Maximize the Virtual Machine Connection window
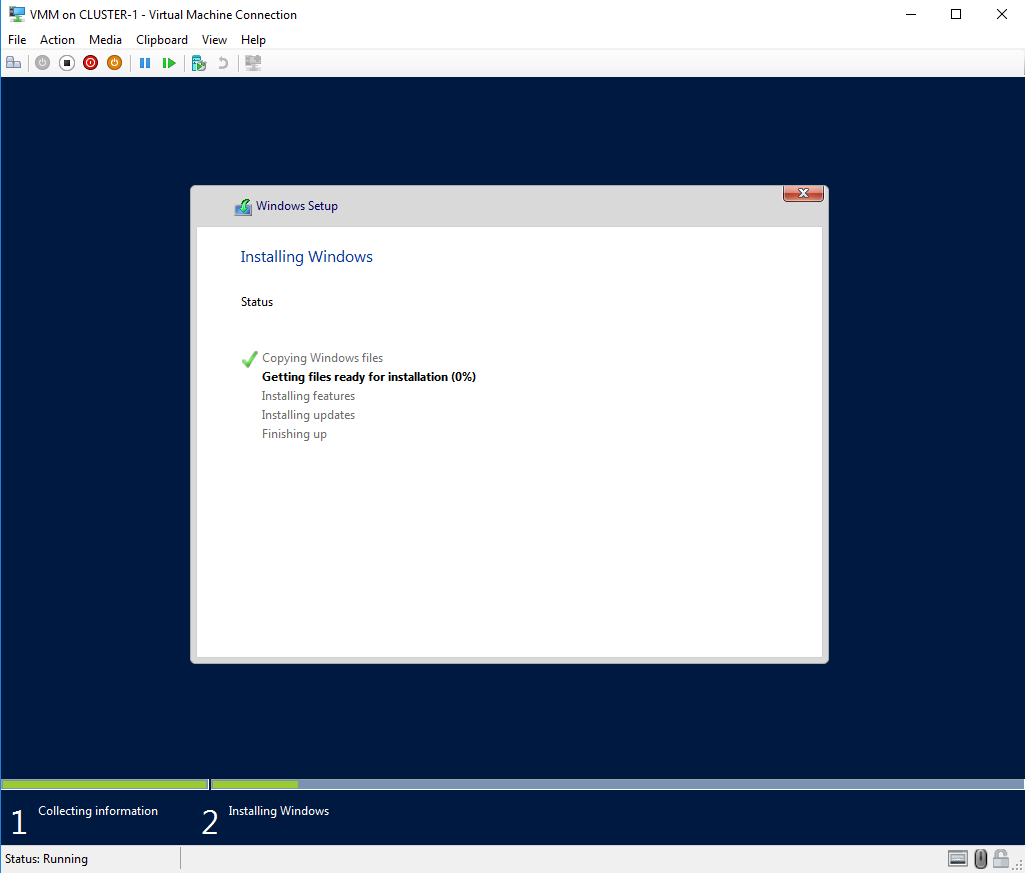The image size is (1025, 873). 956,14
